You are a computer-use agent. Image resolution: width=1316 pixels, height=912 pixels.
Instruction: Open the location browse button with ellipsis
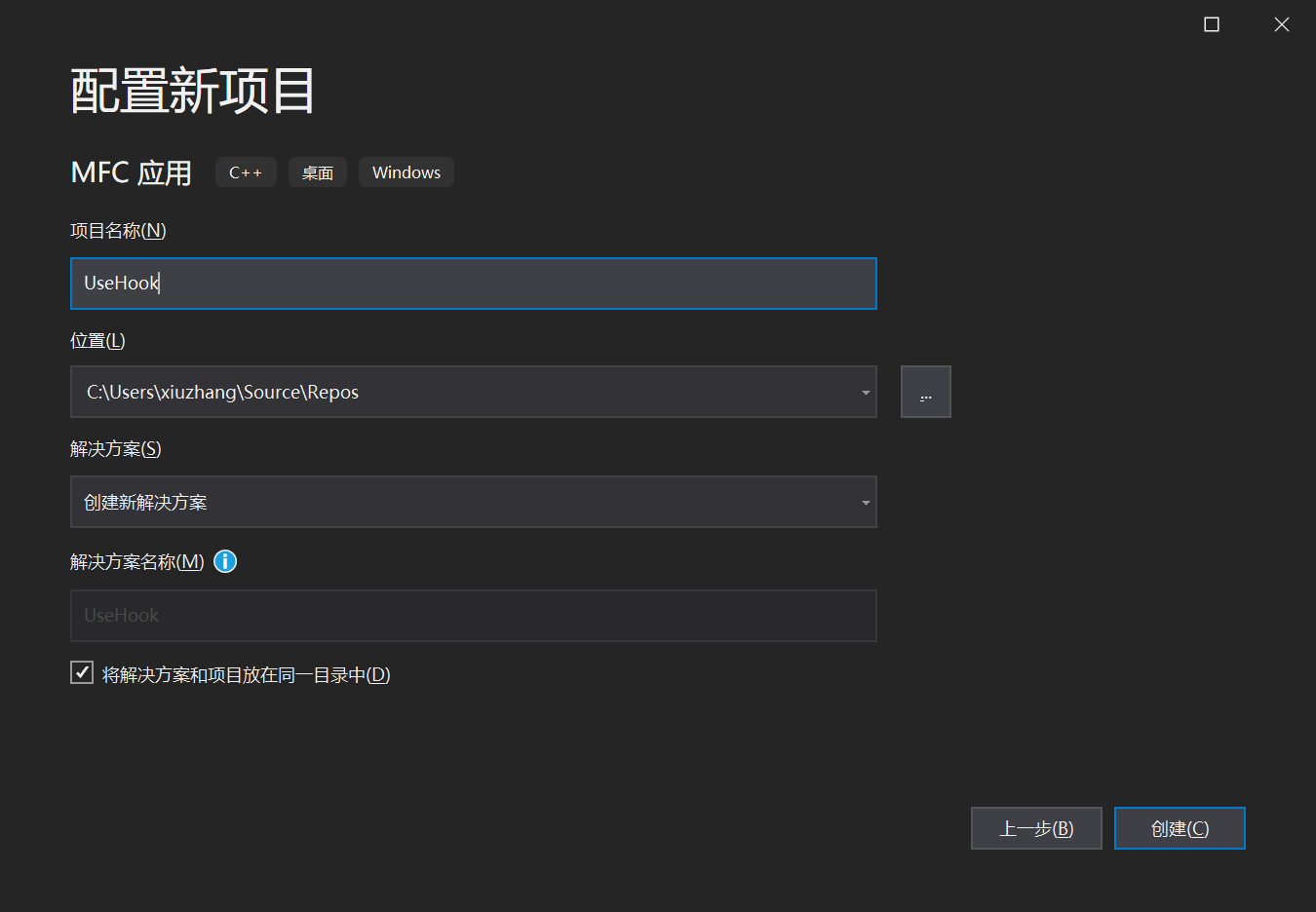pyautogui.click(x=925, y=392)
